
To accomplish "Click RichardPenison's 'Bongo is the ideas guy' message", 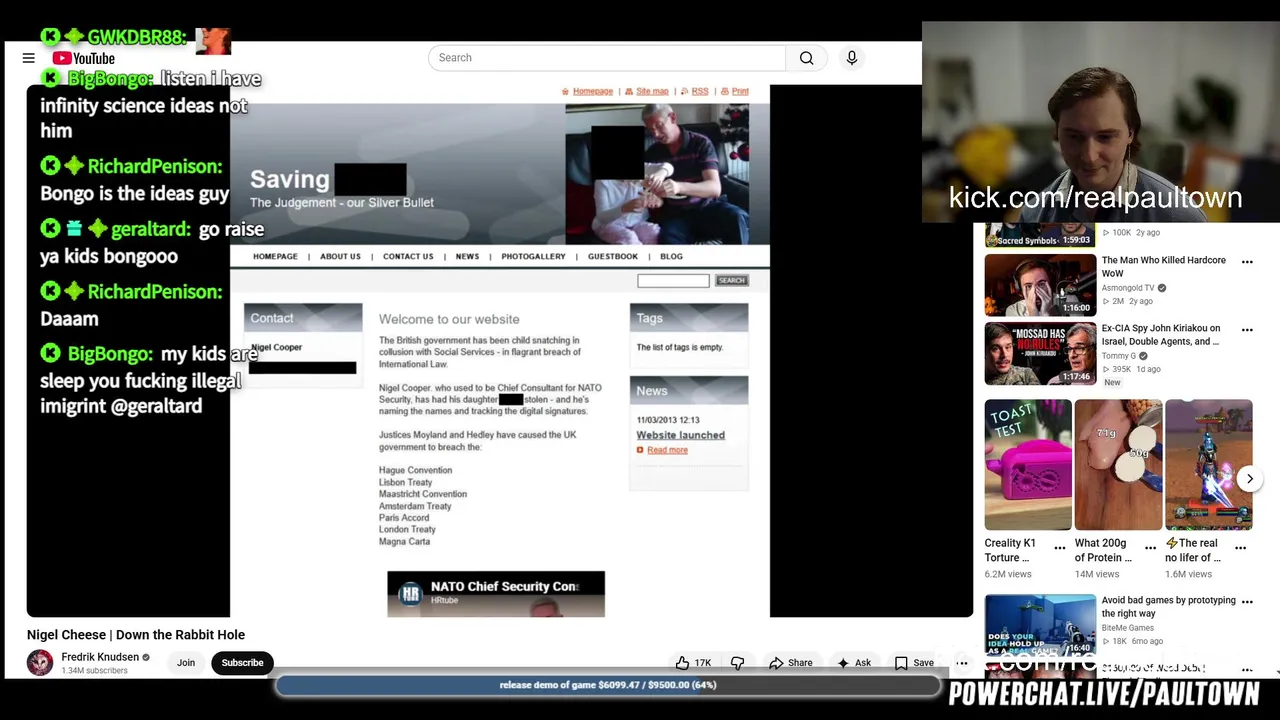I will tap(135, 193).
